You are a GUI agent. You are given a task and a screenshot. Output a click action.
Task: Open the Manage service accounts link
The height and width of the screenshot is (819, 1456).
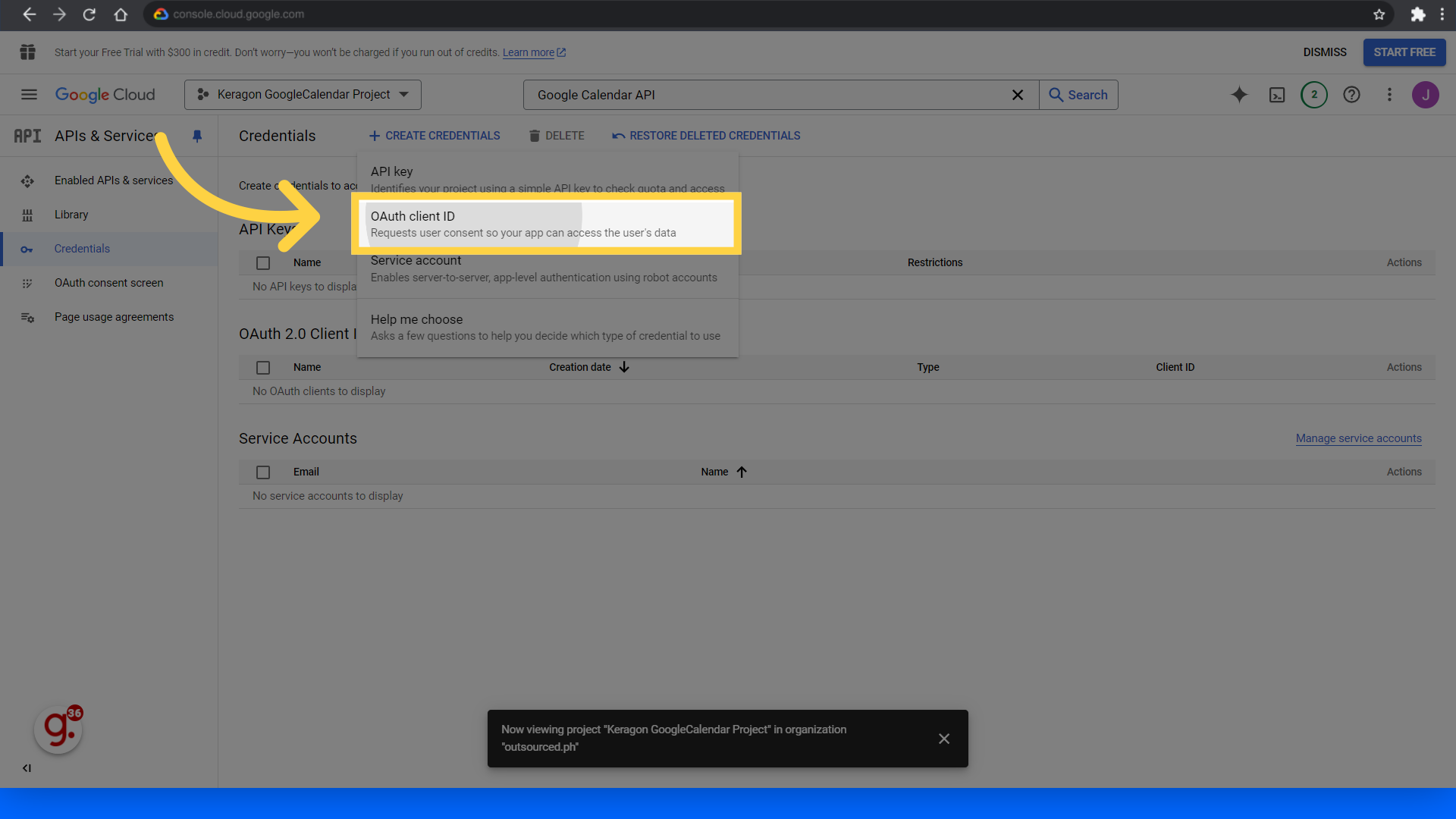pyautogui.click(x=1357, y=438)
